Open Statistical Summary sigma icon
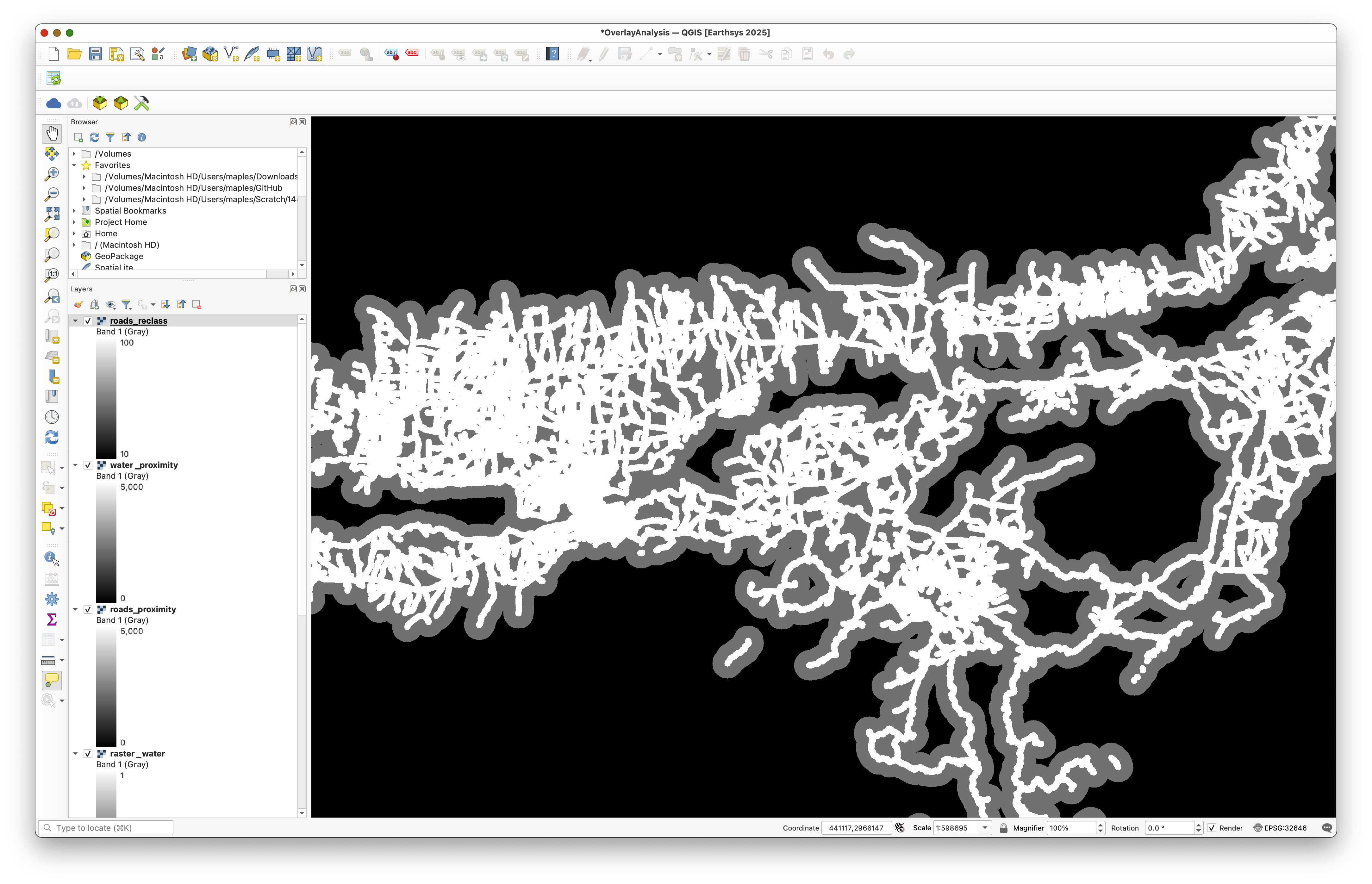This screenshot has height=884, width=1372. (52, 619)
